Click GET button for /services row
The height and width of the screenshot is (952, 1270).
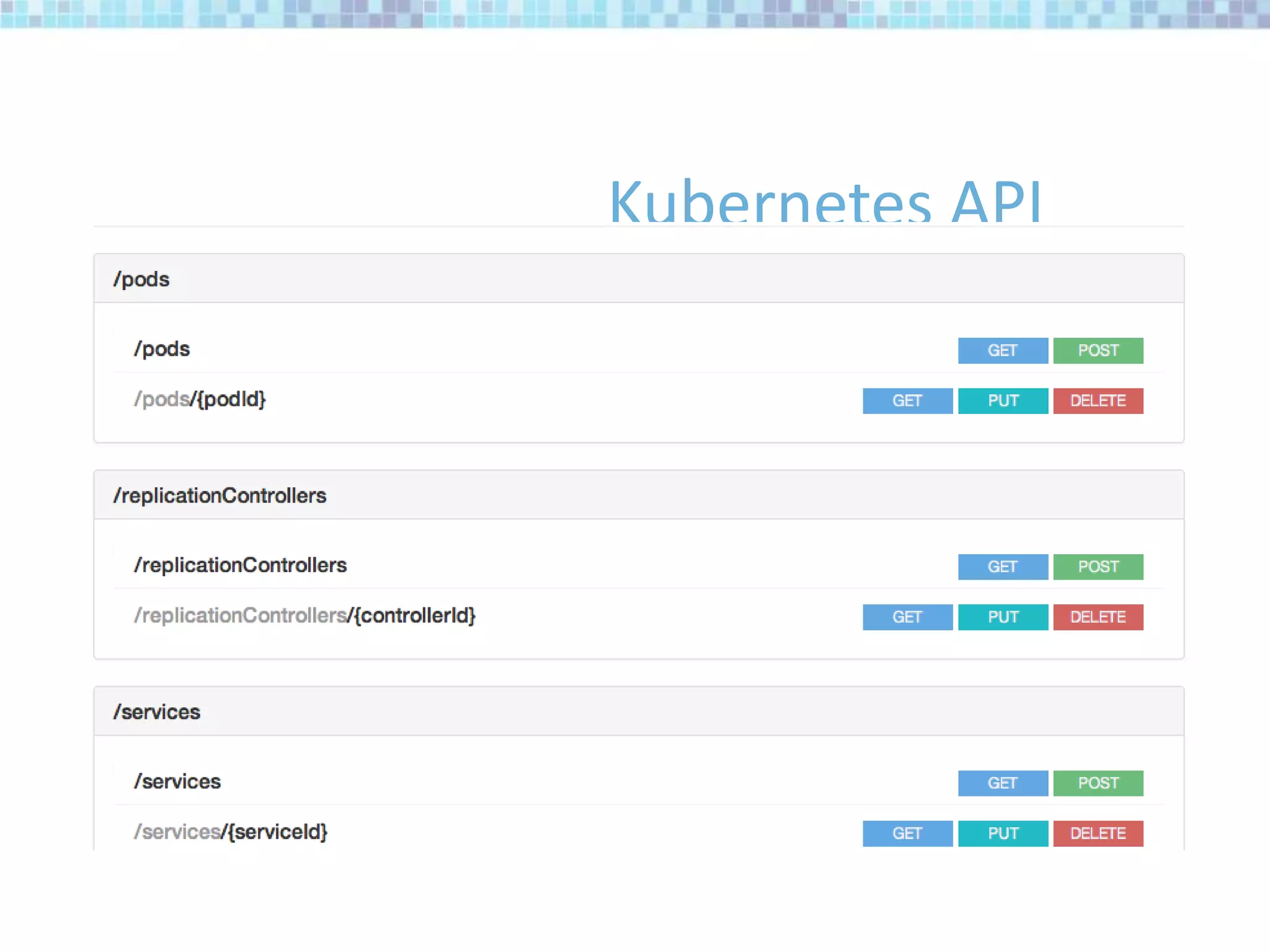coord(1003,783)
